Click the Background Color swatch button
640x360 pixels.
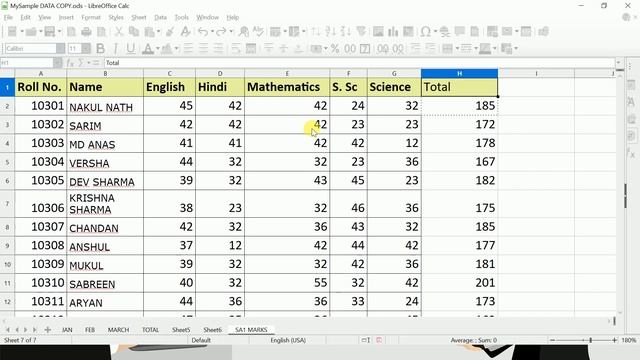[x=167, y=49]
